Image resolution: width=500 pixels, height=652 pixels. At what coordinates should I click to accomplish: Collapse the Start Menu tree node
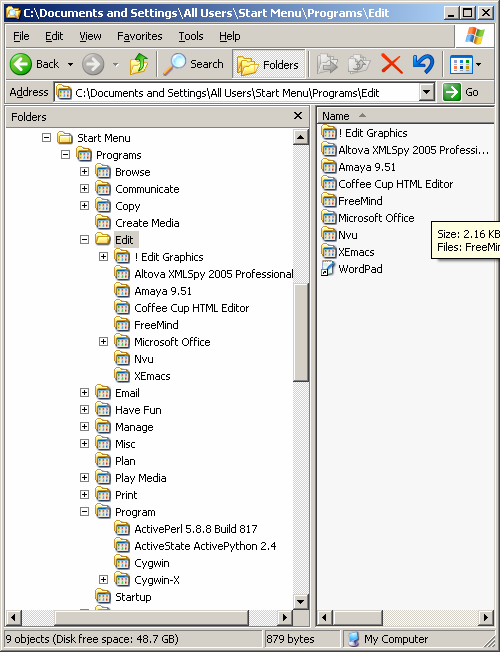click(47, 138)
